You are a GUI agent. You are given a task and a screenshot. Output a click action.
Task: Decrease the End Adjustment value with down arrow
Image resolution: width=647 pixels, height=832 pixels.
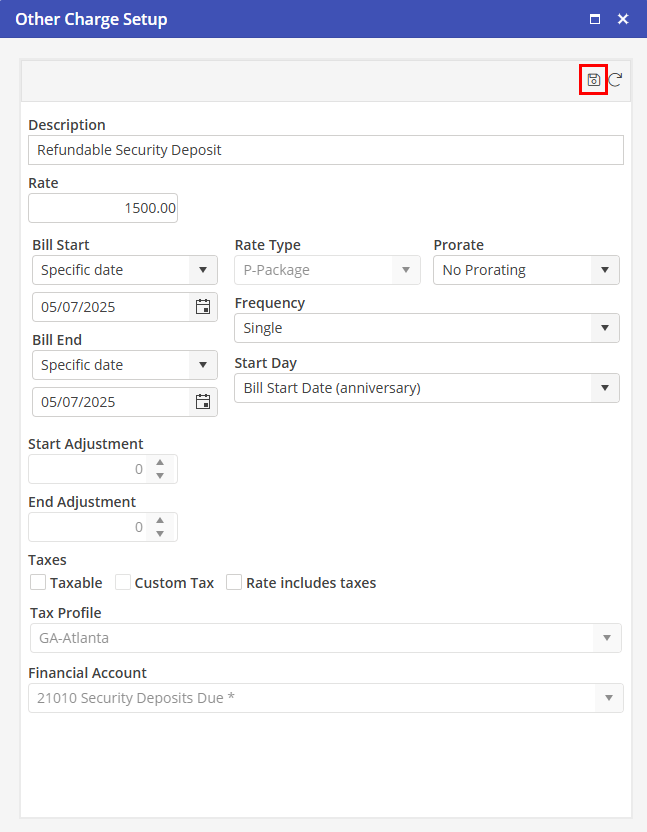pyautogui.click(x=160, y=533)
